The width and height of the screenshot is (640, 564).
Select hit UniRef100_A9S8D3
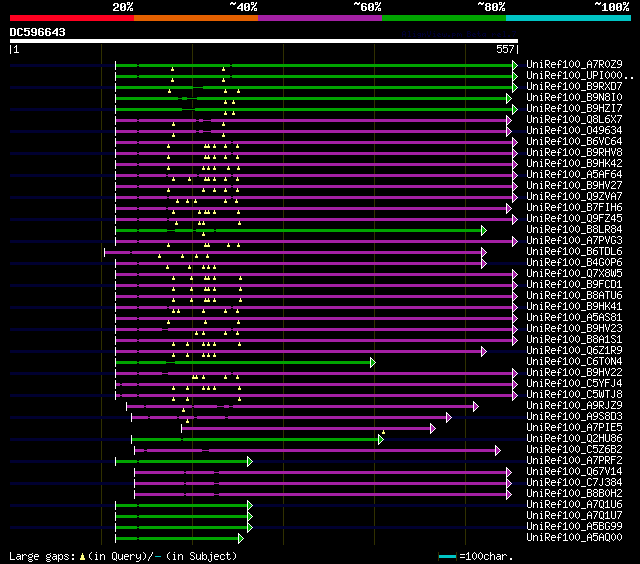[574, 417]
